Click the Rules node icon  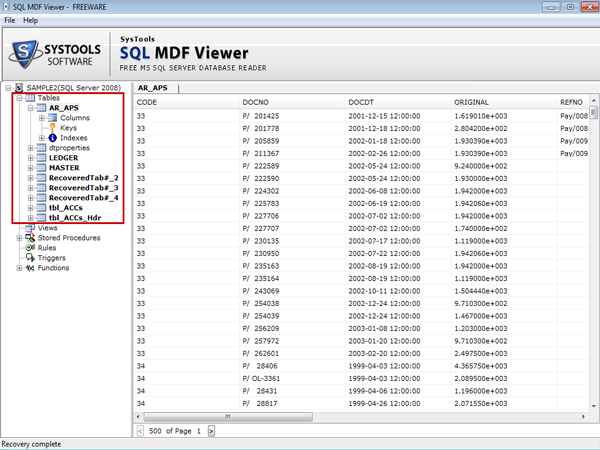30,248
